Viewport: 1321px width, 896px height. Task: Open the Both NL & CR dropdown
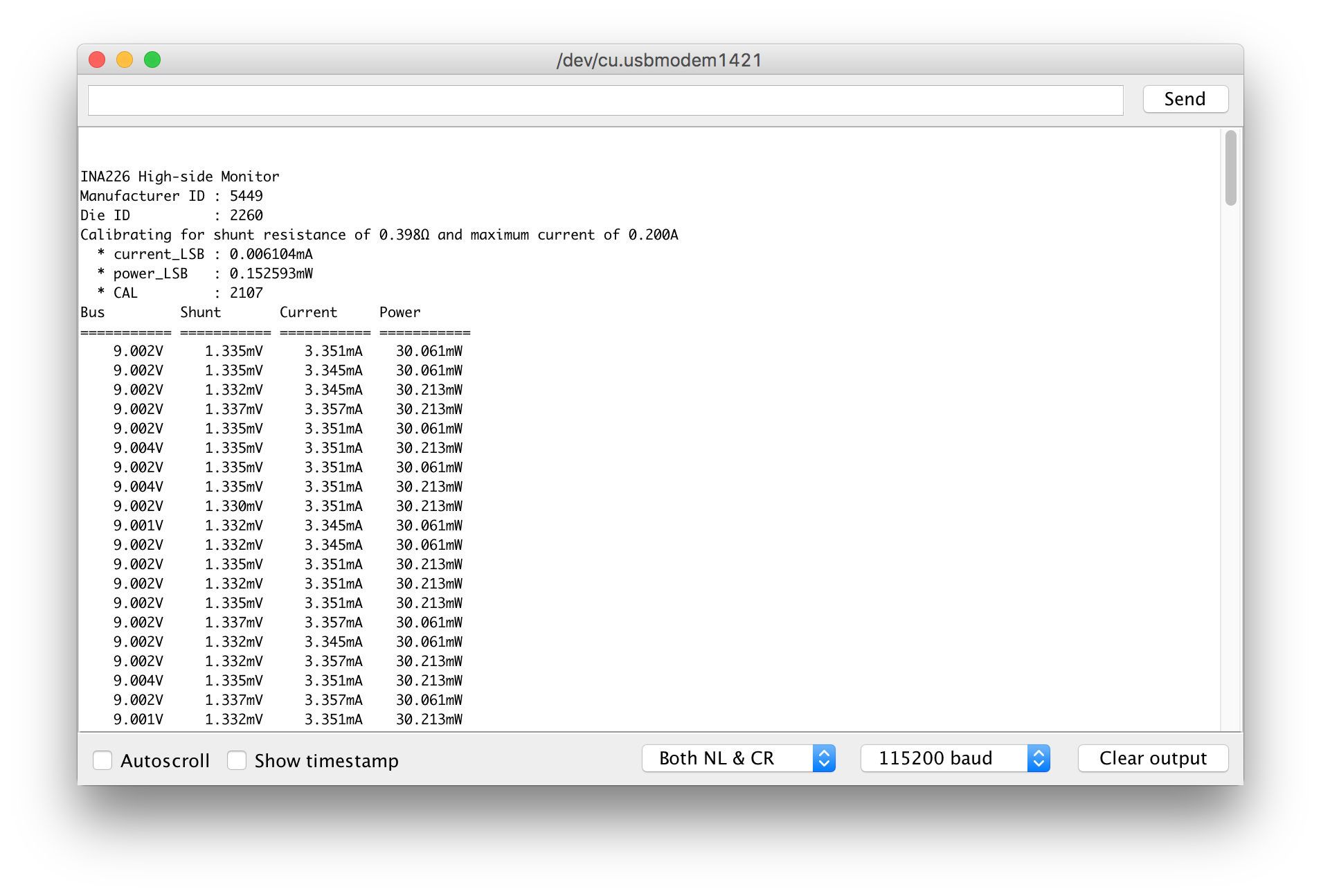738,758
